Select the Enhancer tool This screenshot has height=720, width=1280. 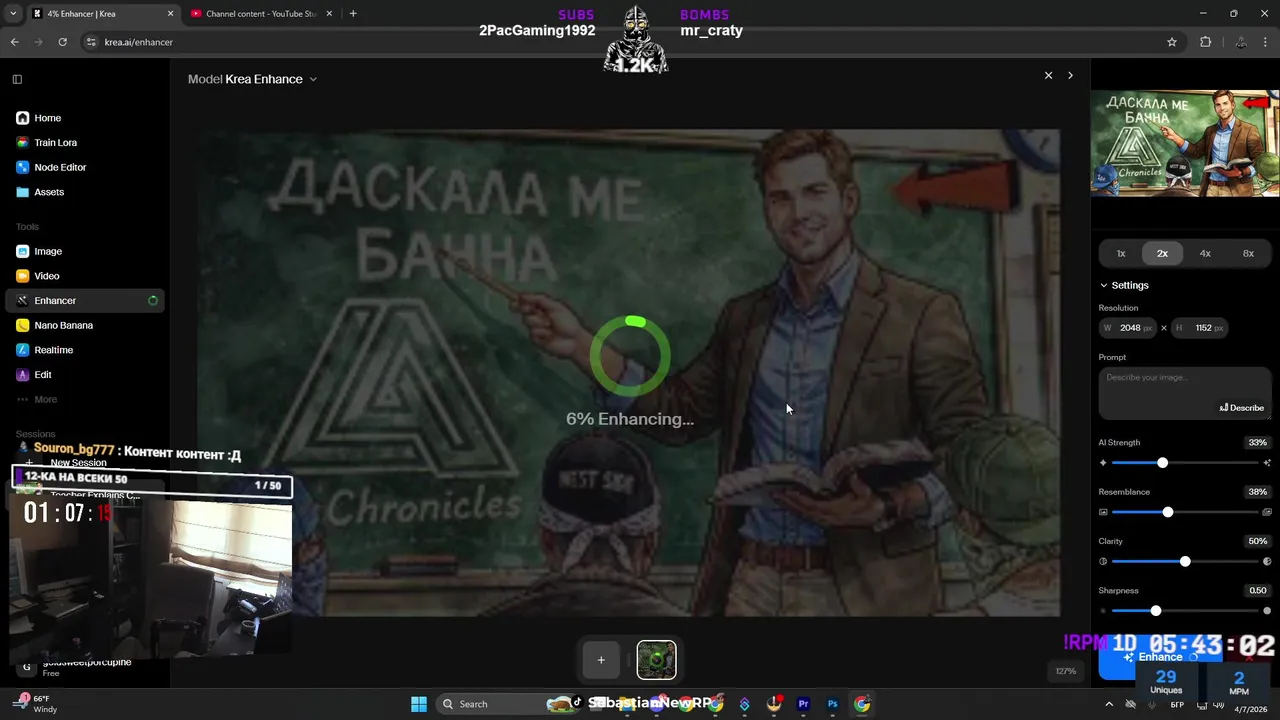85,300
